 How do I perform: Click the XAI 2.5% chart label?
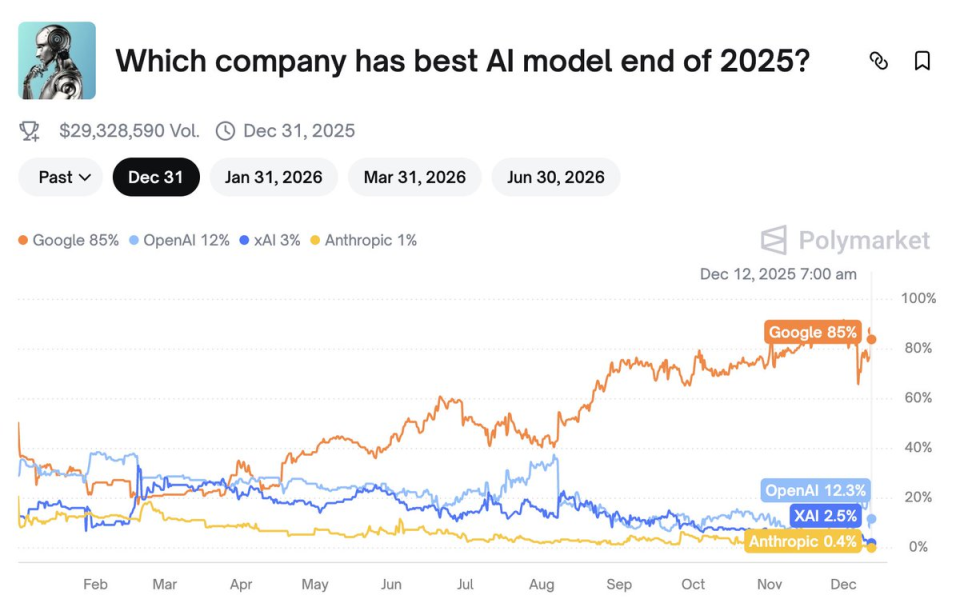(x=825, y=516)
